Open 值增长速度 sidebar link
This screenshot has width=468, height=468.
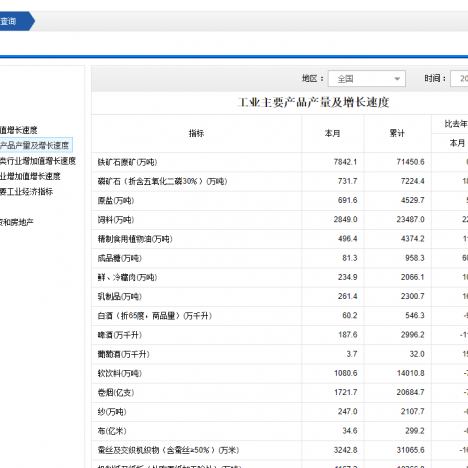(18, 130)
